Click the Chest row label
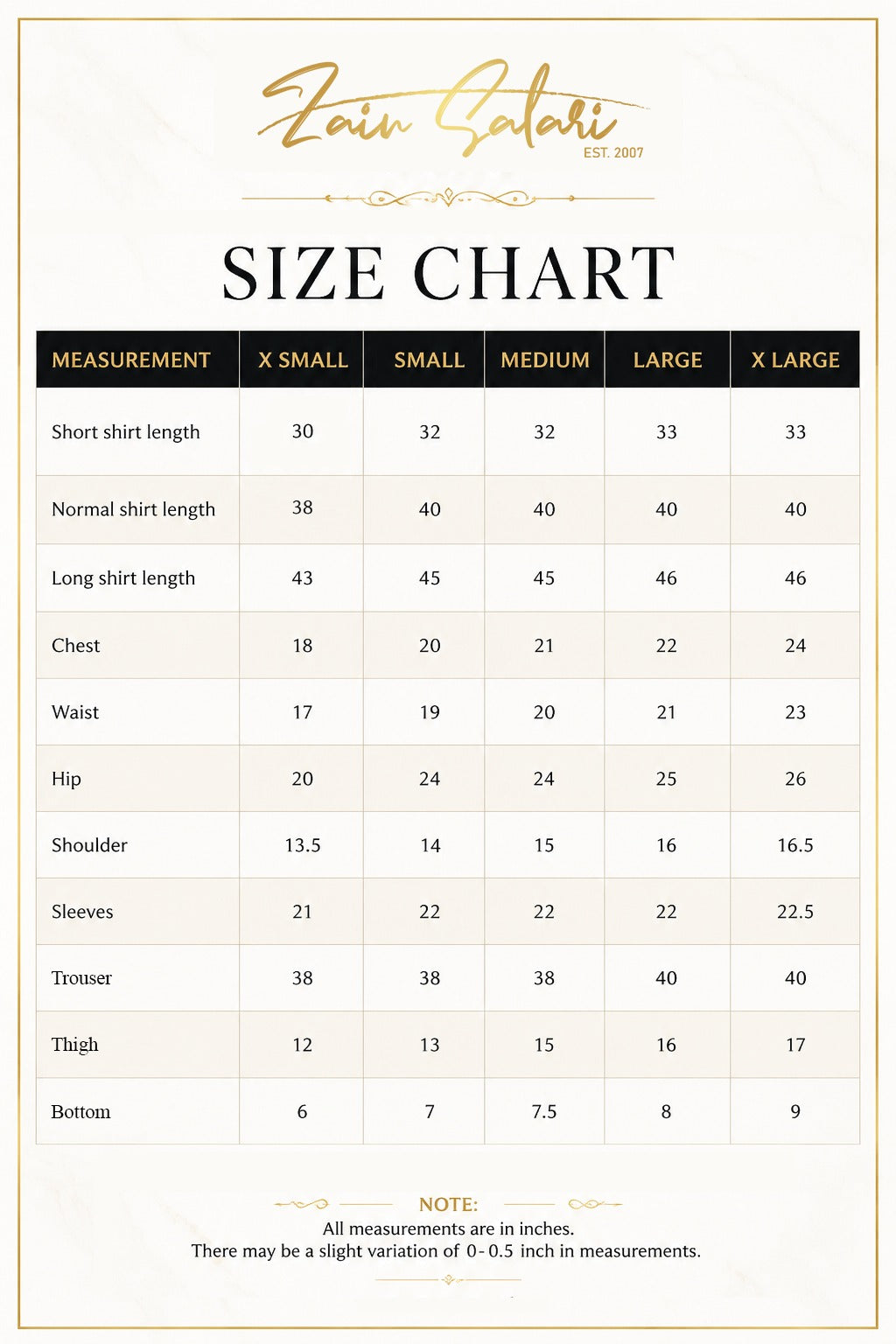The height and width of the screenshot is (1344, 896). pyautogui.click(x=76, y=646)
